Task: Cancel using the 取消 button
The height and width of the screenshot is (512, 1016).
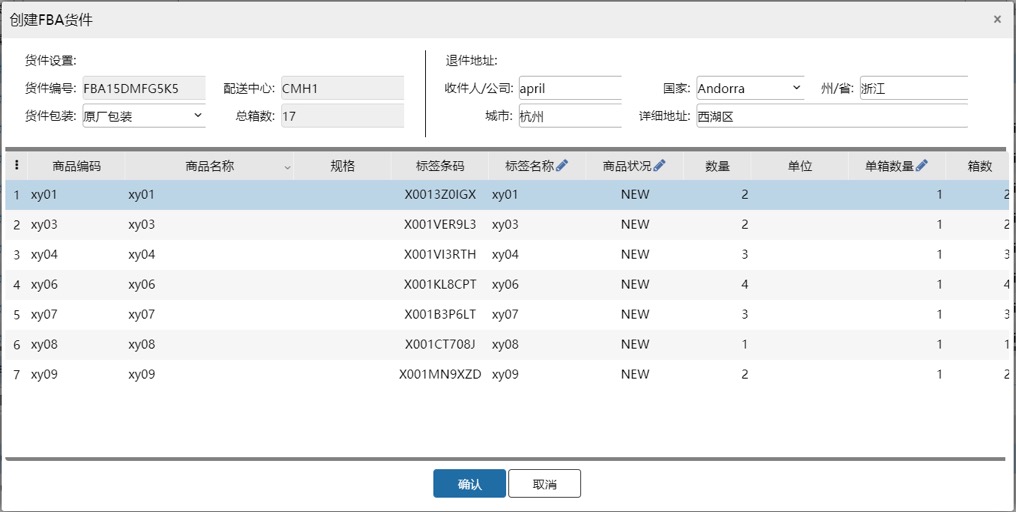Action: 544,483
